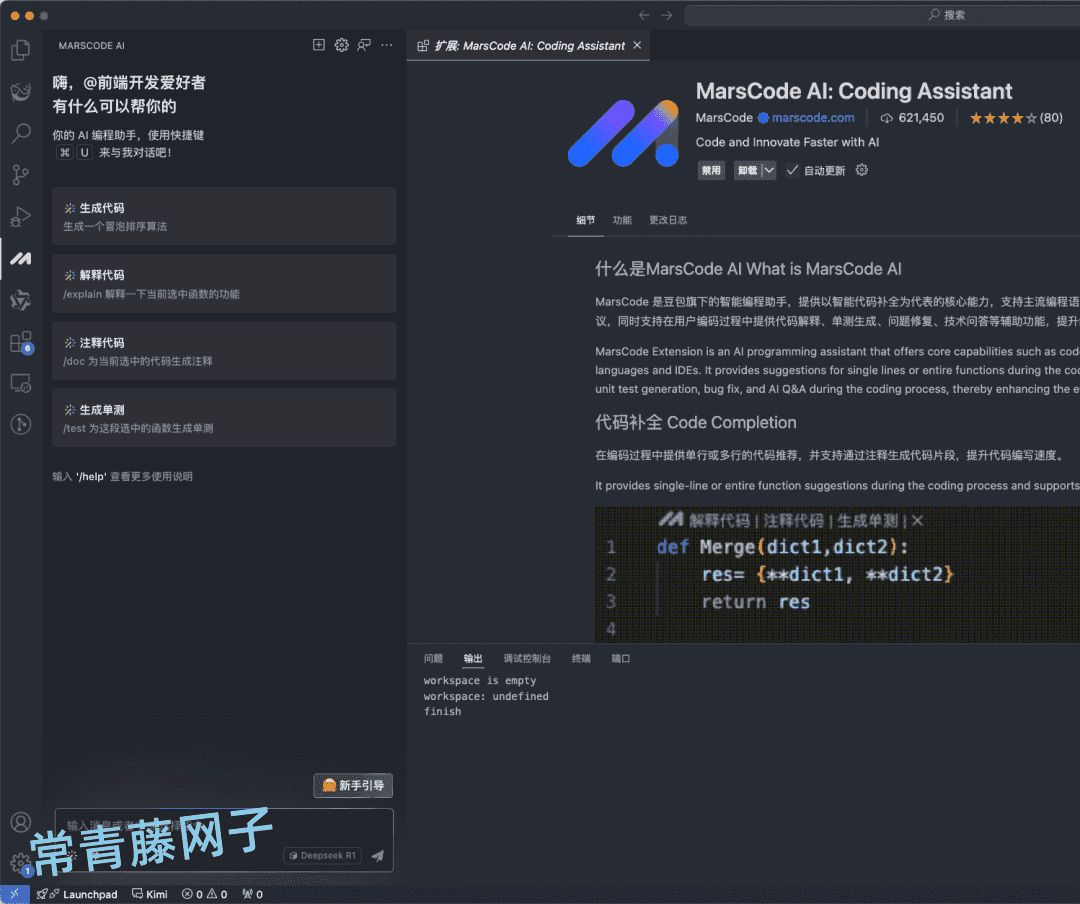This screenshot has width=1080, height=904.
Task: Open the Explorer view in activity bar
Action: (21, 50)
